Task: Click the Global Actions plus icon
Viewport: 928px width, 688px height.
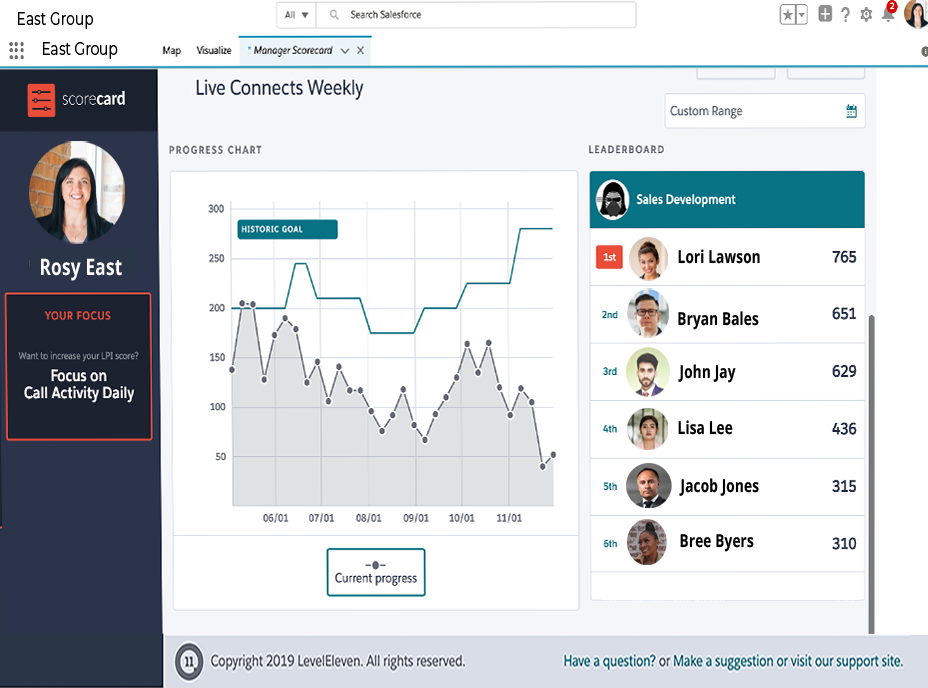Action: pyautogui.click(x=825, y=14)
